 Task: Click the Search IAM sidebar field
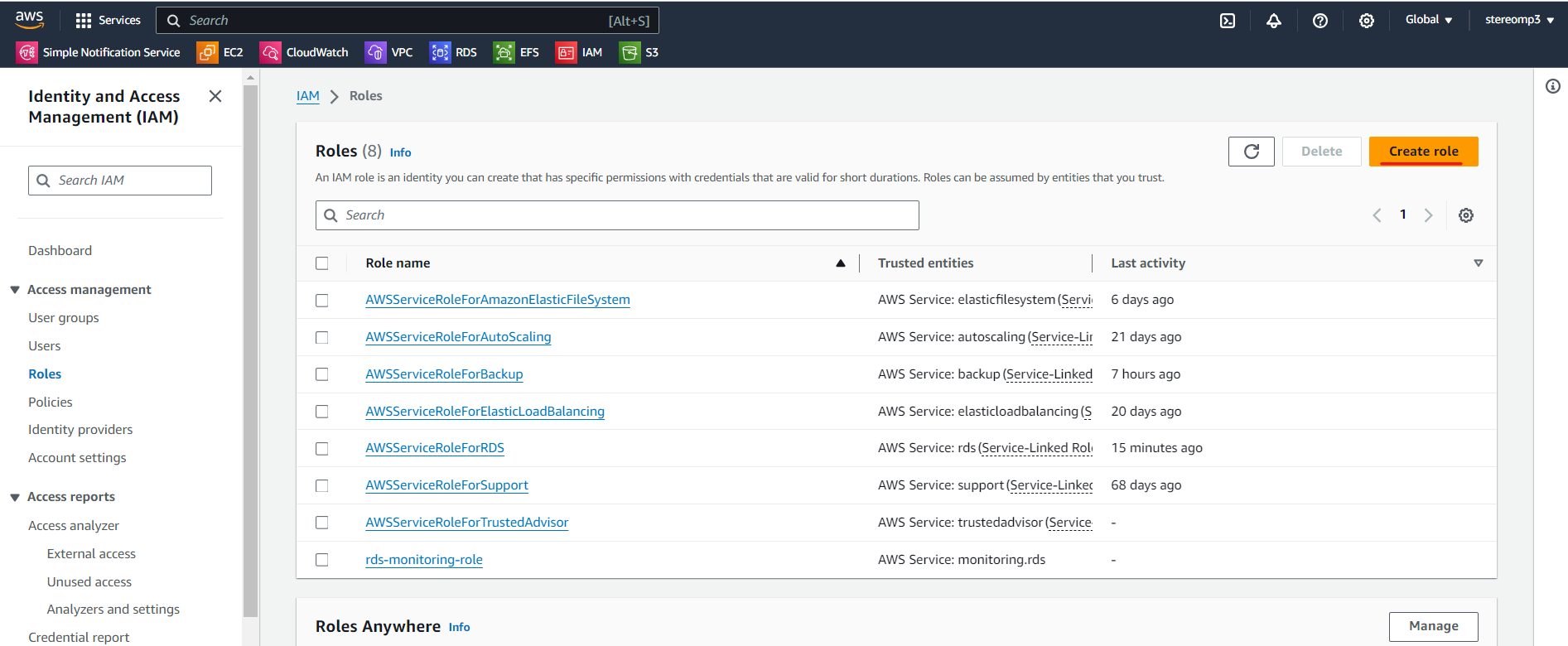coord(120,181)
